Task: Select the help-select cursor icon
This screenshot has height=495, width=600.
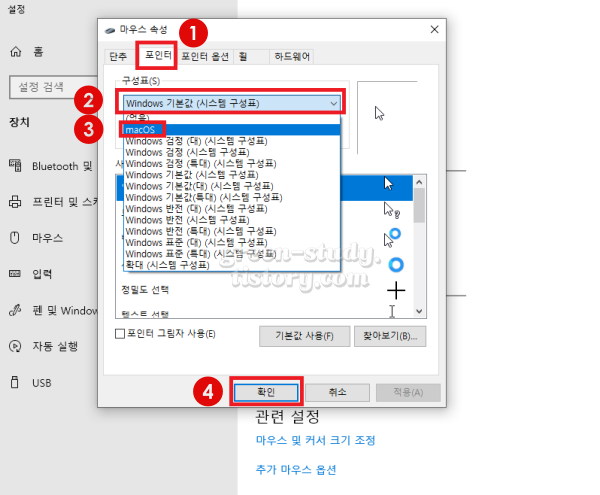Action: [x=391, y=210]
